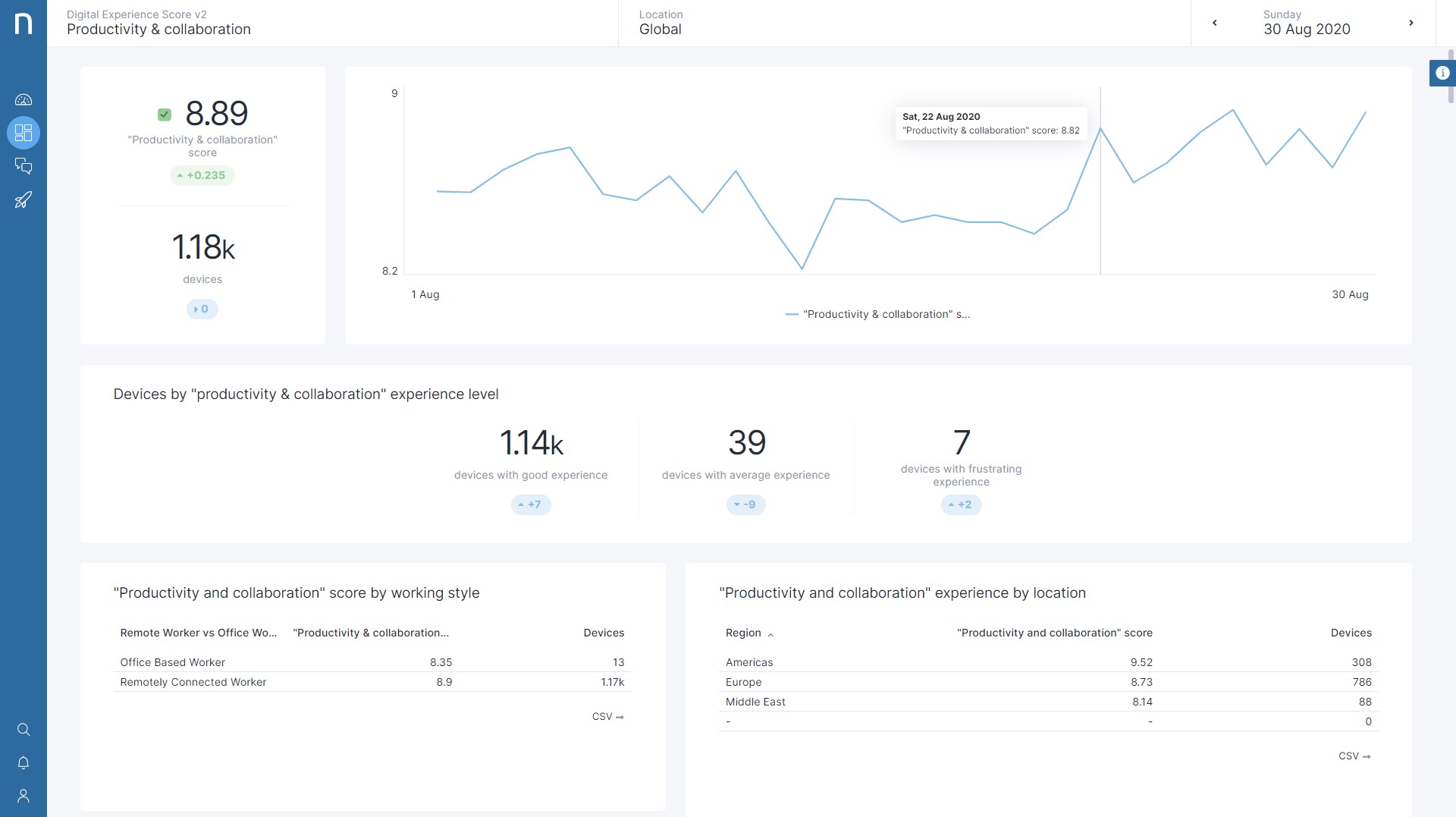
Task: Go to next day with right chevron
Action: tap(1410, 23)
